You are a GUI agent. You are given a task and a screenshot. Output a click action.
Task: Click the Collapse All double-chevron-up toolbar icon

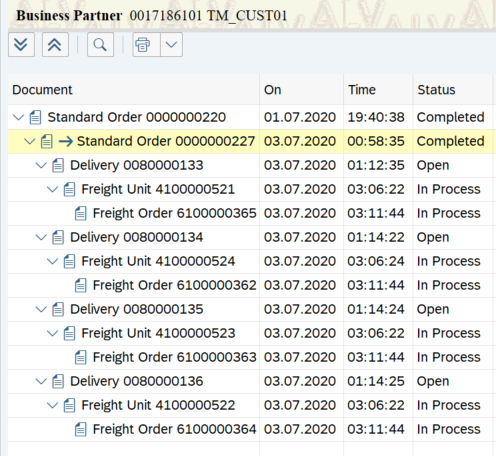(x=55, y=44)
